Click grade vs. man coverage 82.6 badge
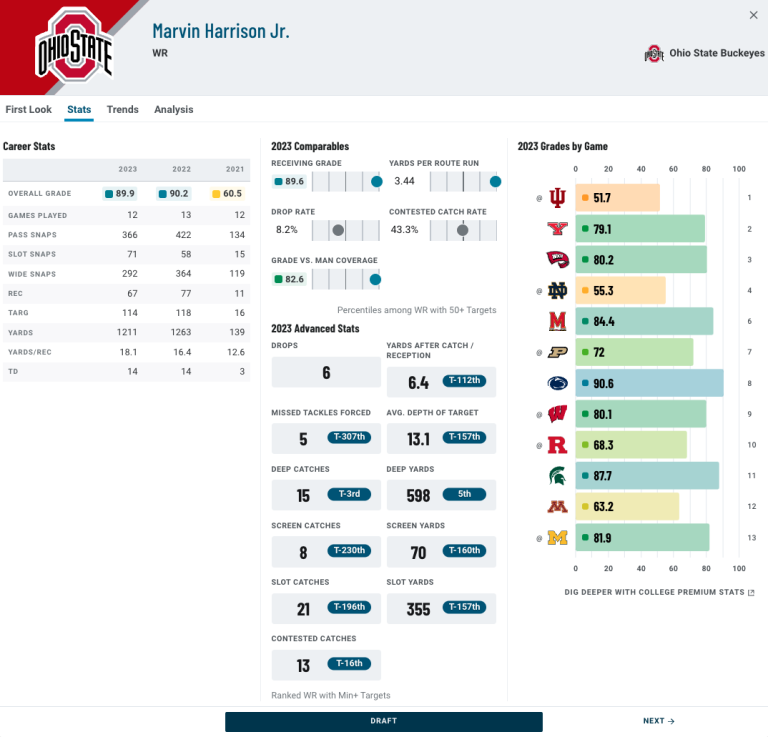Screen dimensions: 768x737 pyautogui.click(x=289, y=279)
